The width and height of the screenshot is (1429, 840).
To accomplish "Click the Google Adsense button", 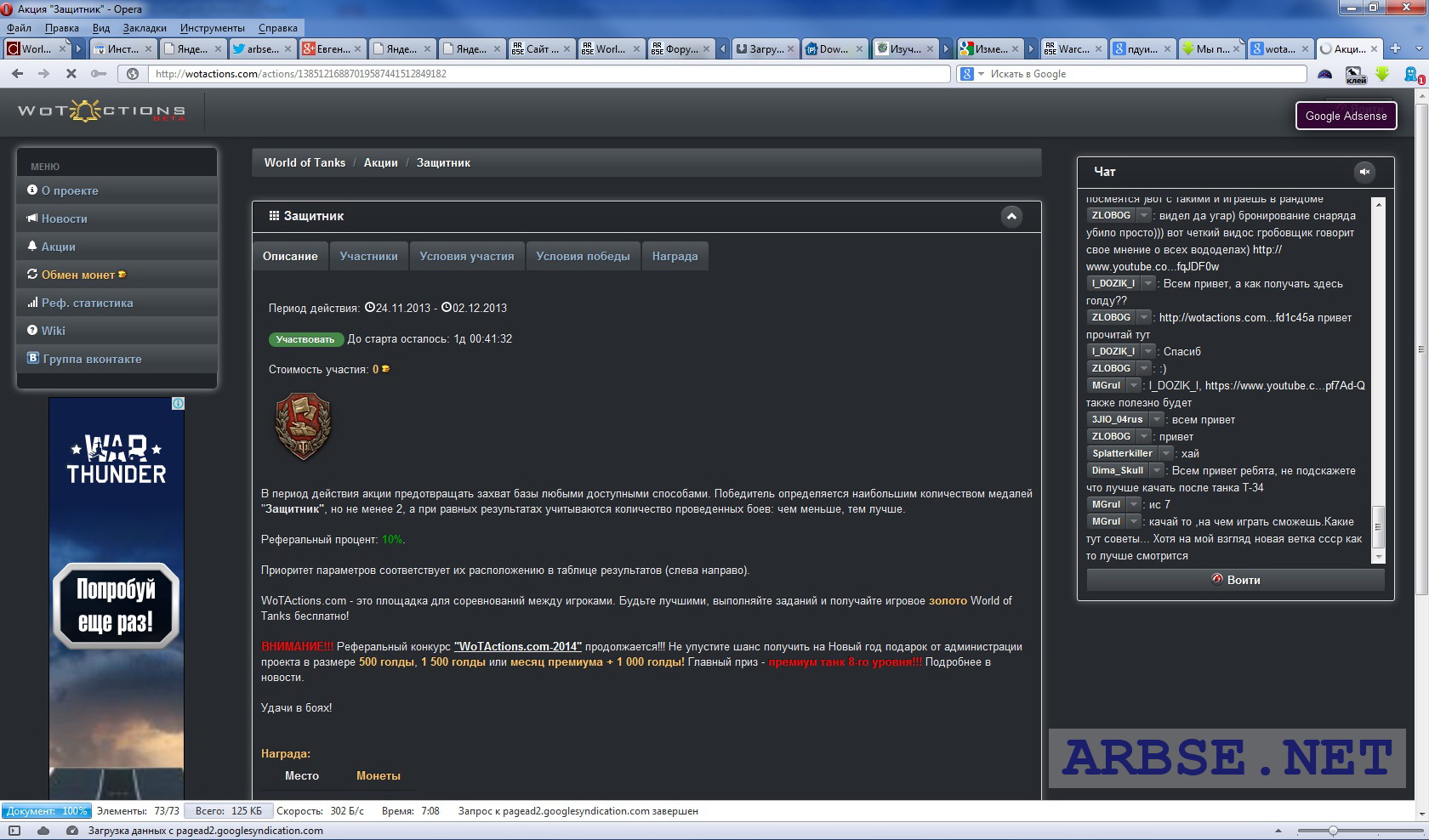I will pyautogui.click(x=1346, y=116).
